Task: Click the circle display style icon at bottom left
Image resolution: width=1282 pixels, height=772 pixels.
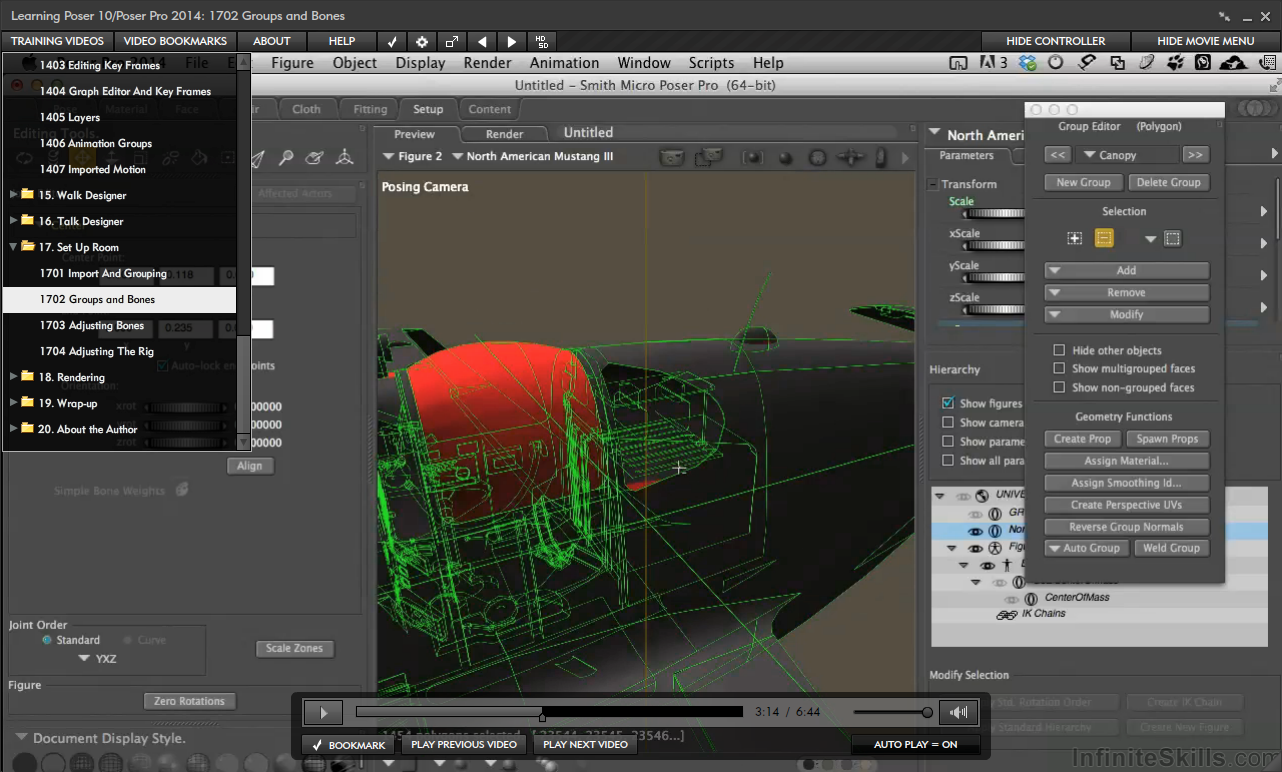Action: [x=27, y=763]
